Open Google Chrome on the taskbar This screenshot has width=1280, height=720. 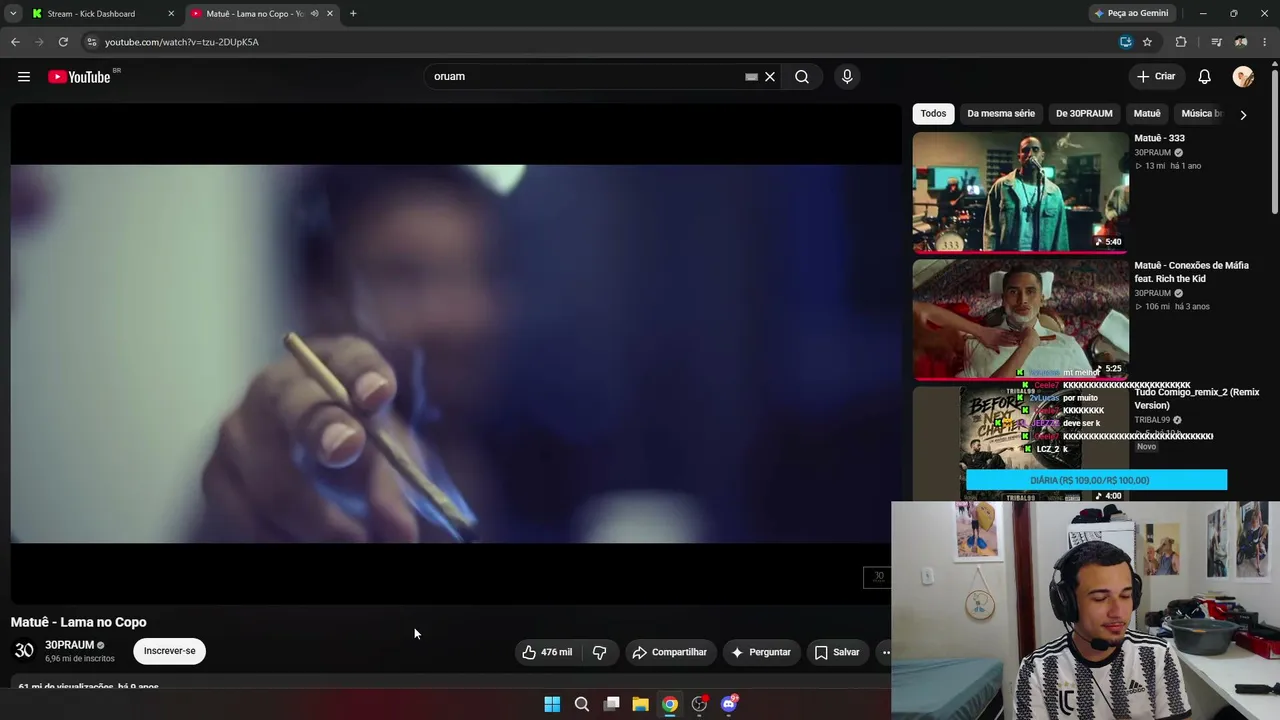pyautogui.click(x=670, y=704)
